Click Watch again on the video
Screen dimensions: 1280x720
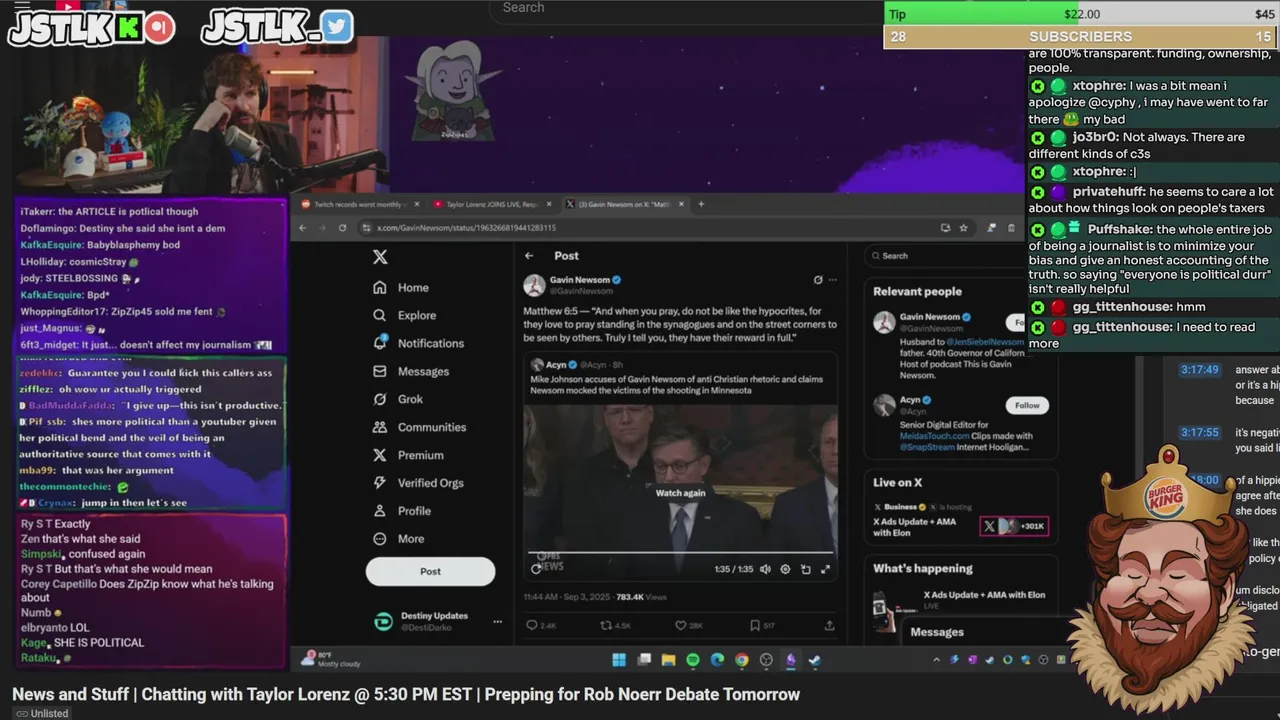680,493
